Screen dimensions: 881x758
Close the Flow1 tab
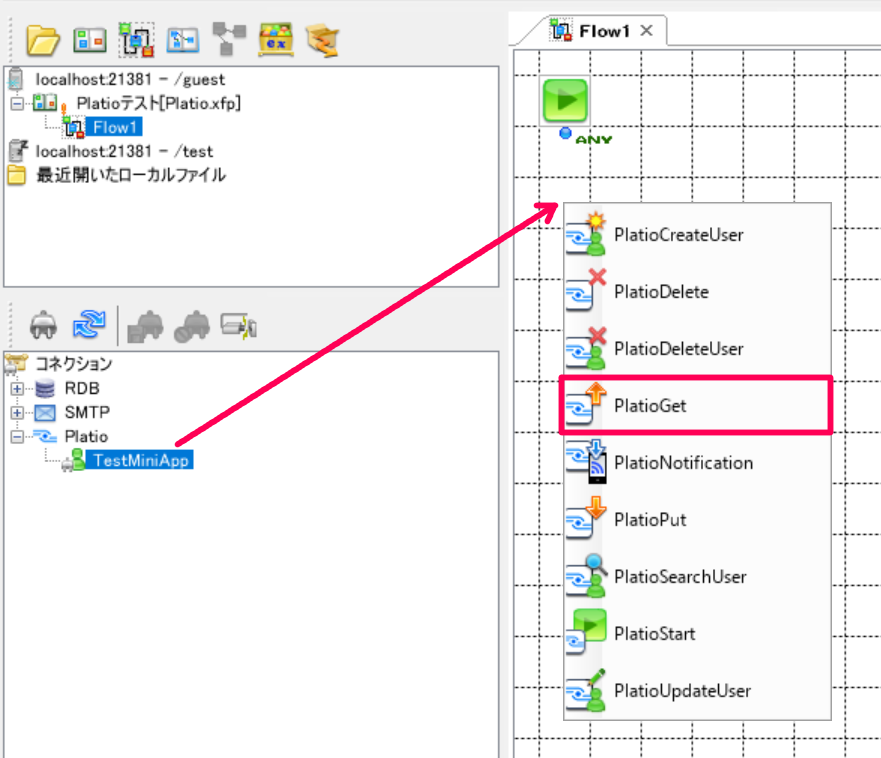click(x=647, y=30)
